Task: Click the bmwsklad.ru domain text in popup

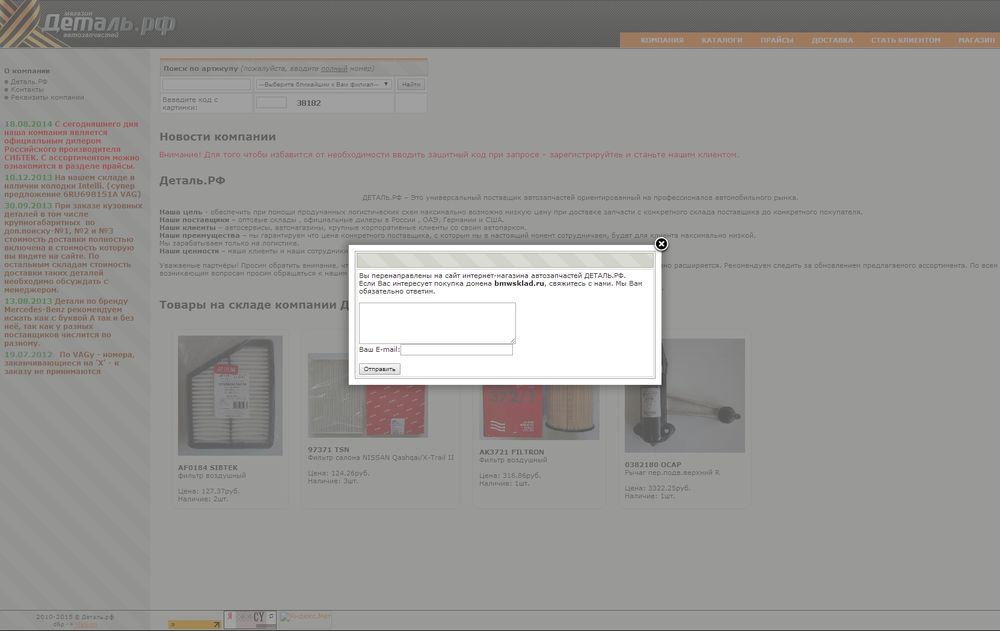Action: pos(519,283)
